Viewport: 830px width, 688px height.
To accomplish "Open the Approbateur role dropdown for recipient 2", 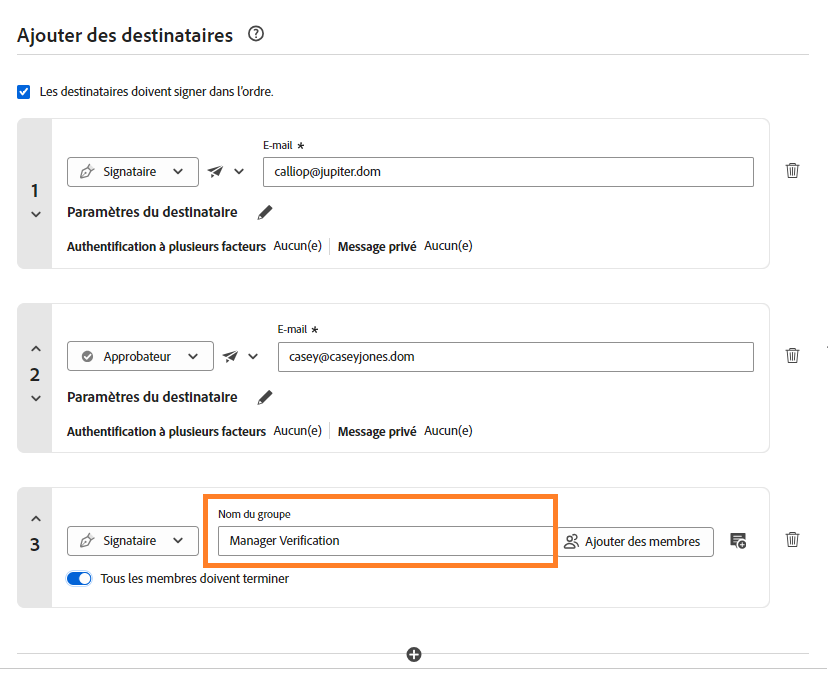I will [x=140, y=356].
